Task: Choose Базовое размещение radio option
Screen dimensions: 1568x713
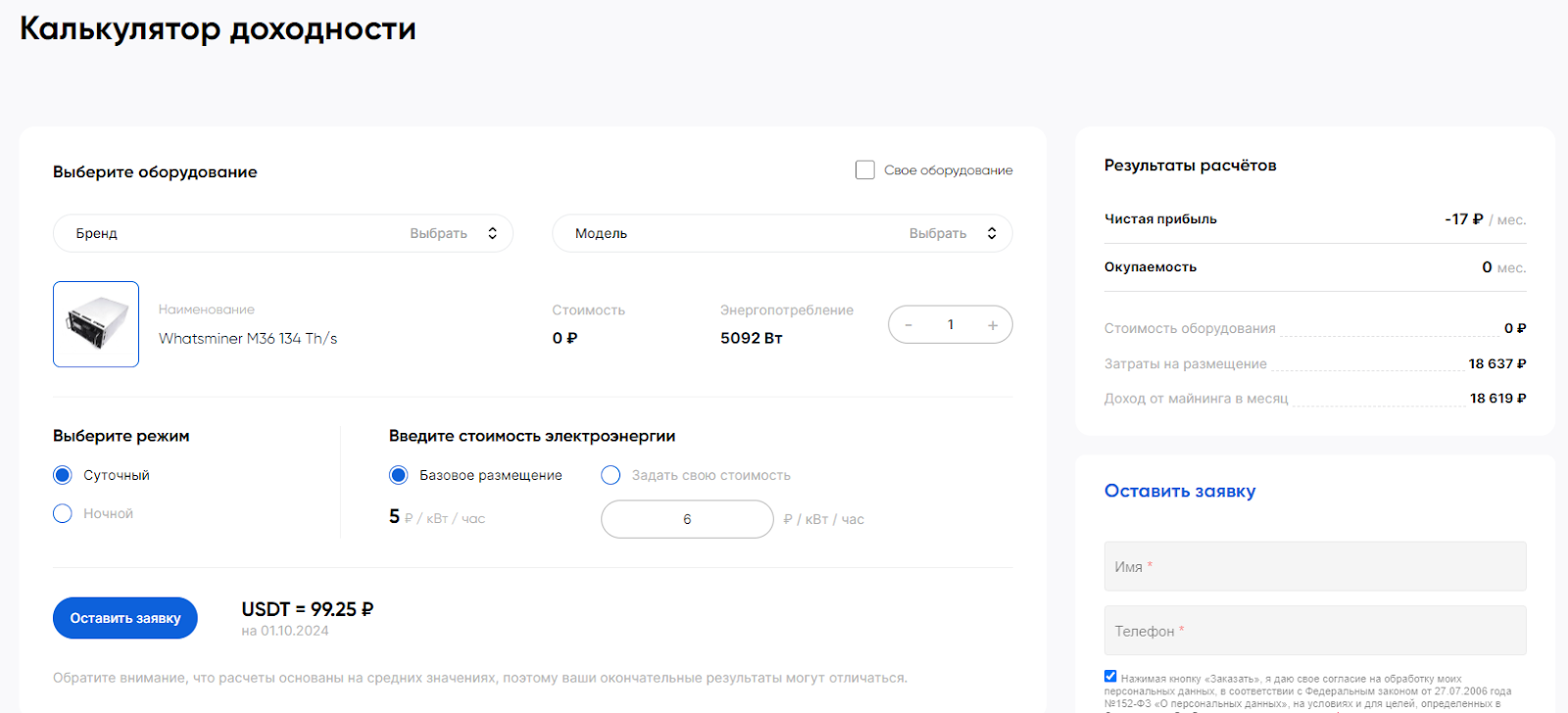Action: click(399, 475)
